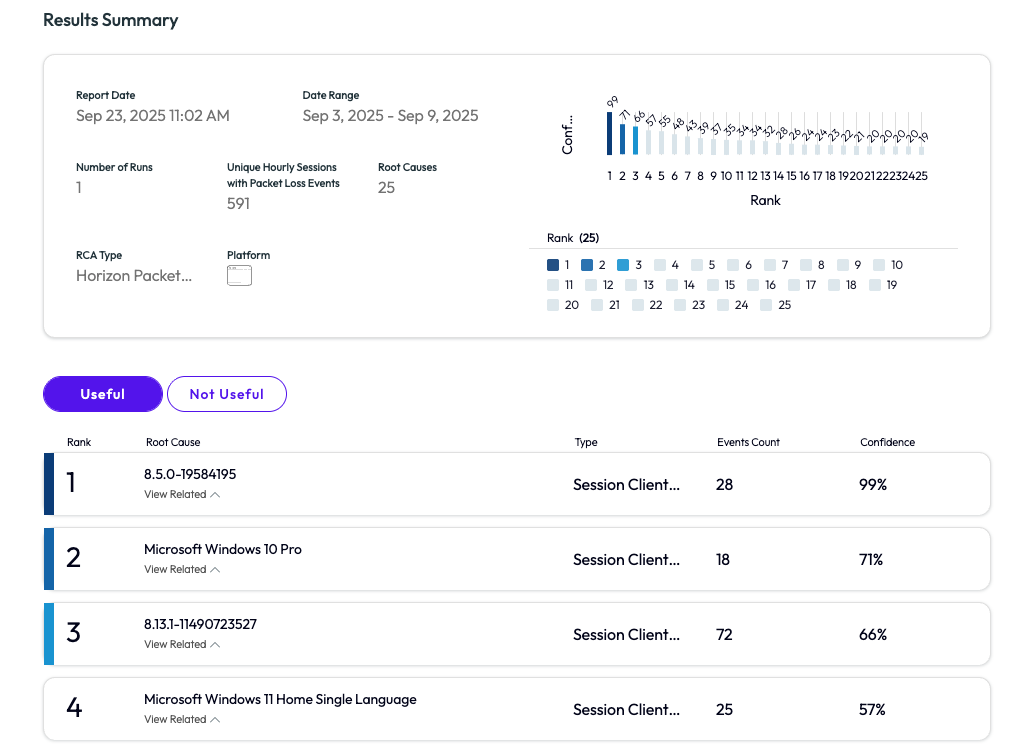Screen dimensions: 1030x749
Task: Expand View Related for 8.13.1-11490723527
Action: point(181,645)
